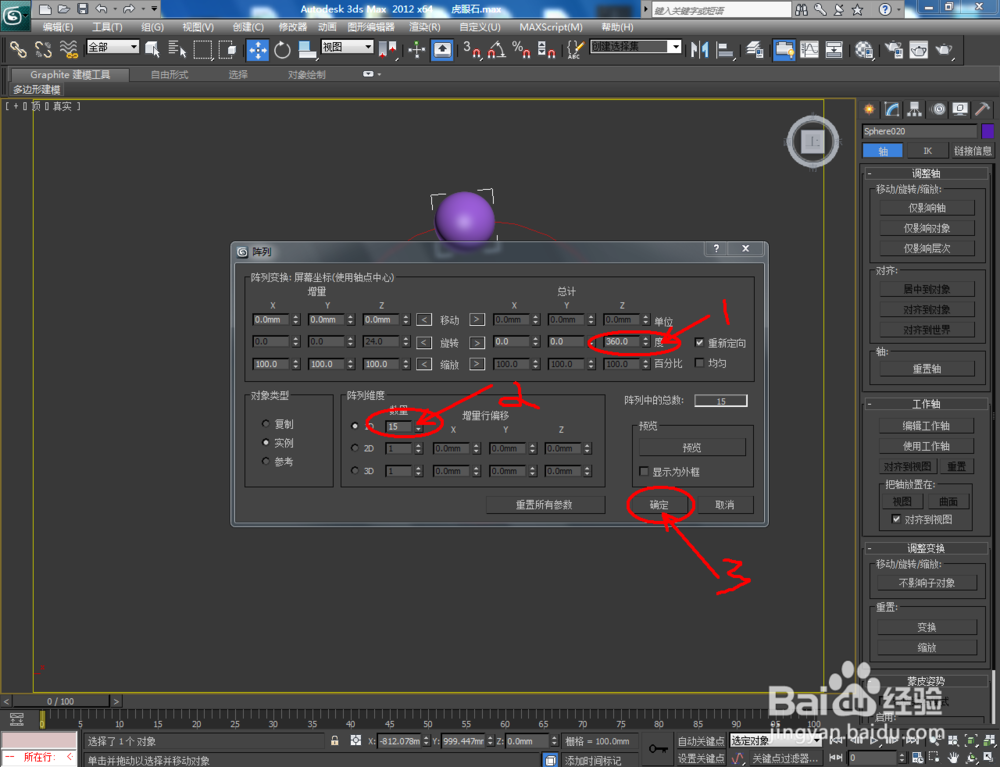Click Preview button 预览

tap(692, 448)
